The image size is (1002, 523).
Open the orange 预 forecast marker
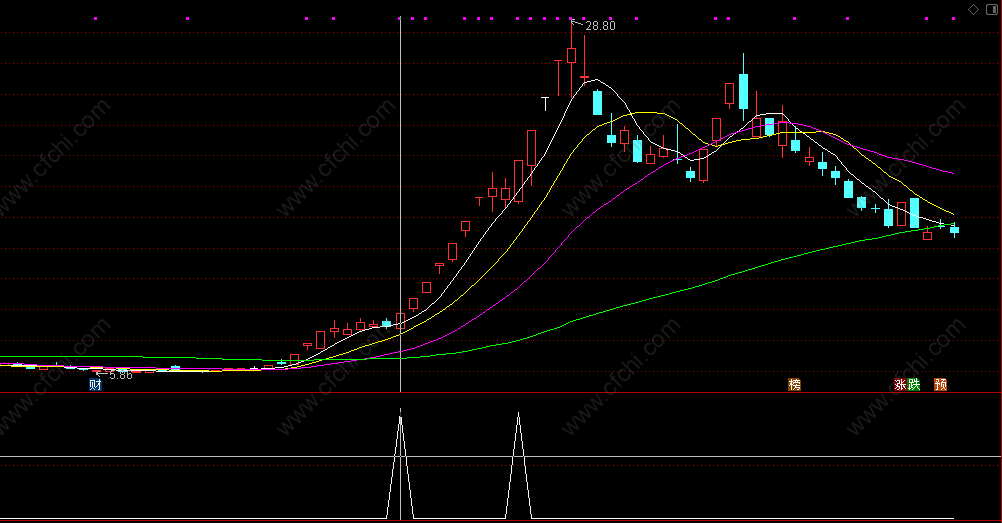(x=941, y=384)
